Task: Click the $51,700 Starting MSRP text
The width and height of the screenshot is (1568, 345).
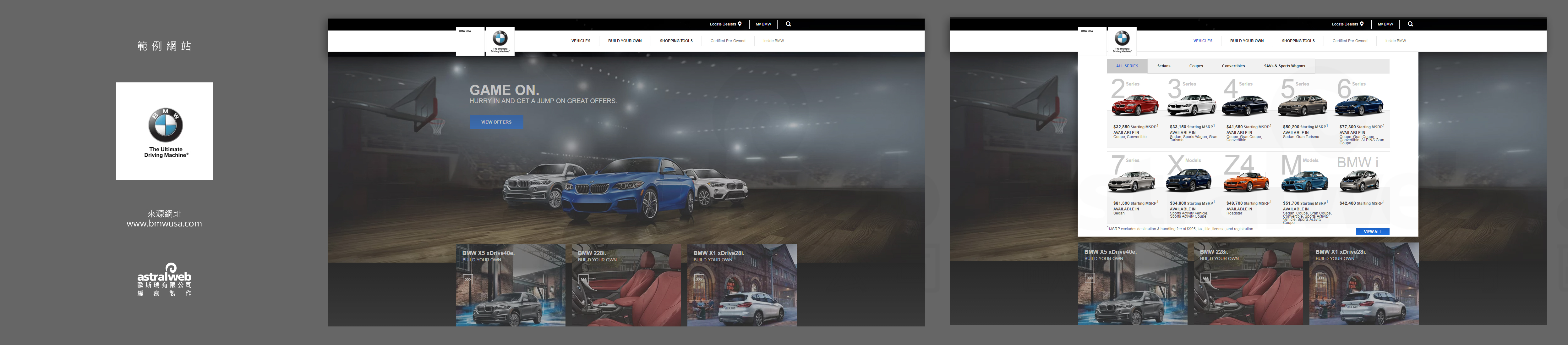Action: pyautogui.click(x=1305, y=203)
